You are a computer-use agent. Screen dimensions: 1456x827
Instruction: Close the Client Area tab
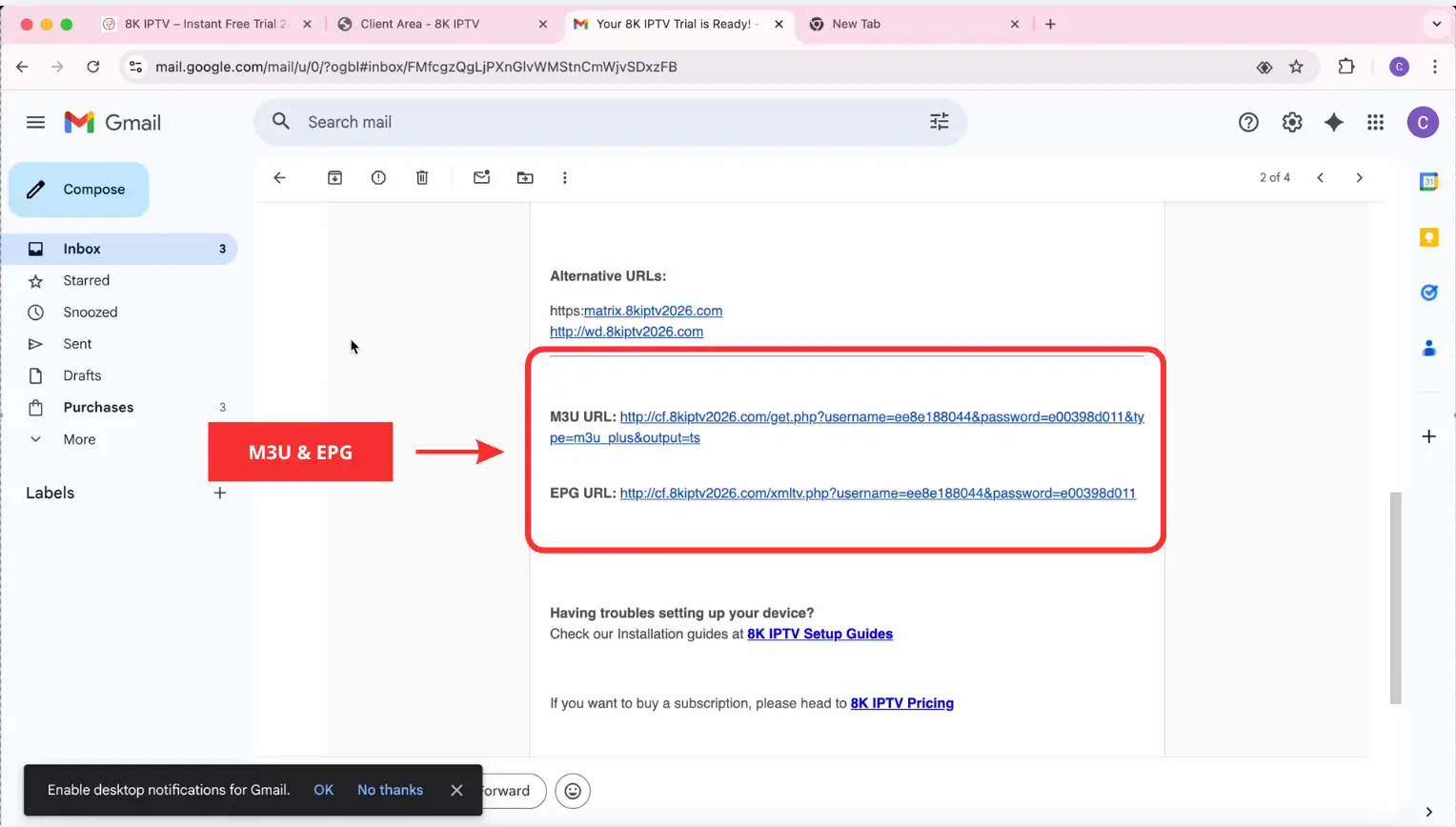coord(543,24)
